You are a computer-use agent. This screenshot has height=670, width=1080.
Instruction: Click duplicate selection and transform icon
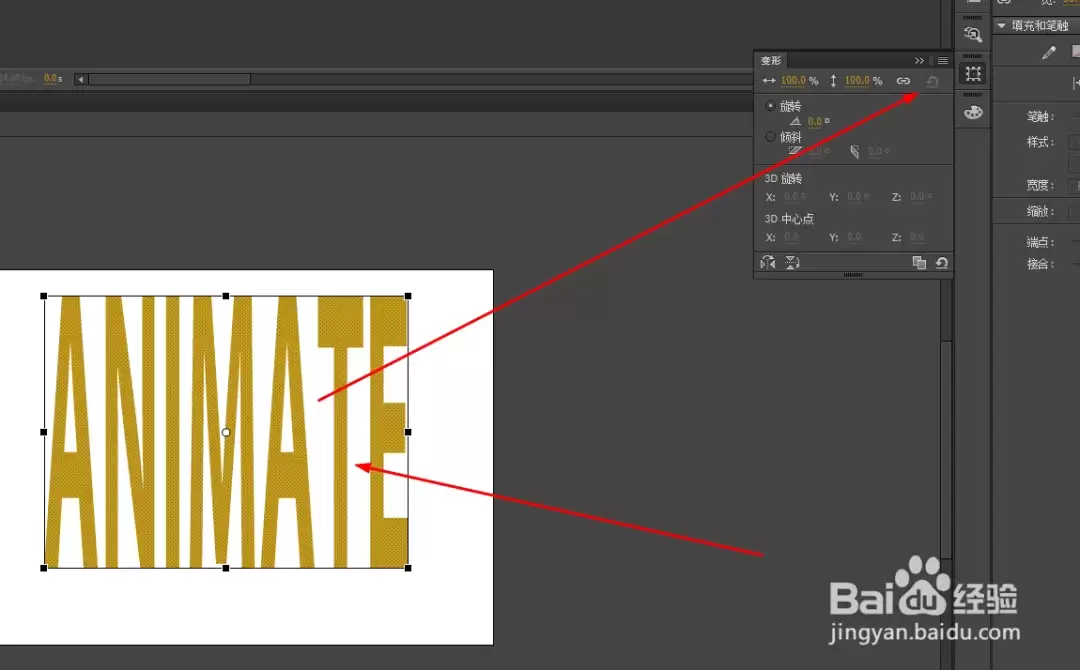[x=919, y=262]
